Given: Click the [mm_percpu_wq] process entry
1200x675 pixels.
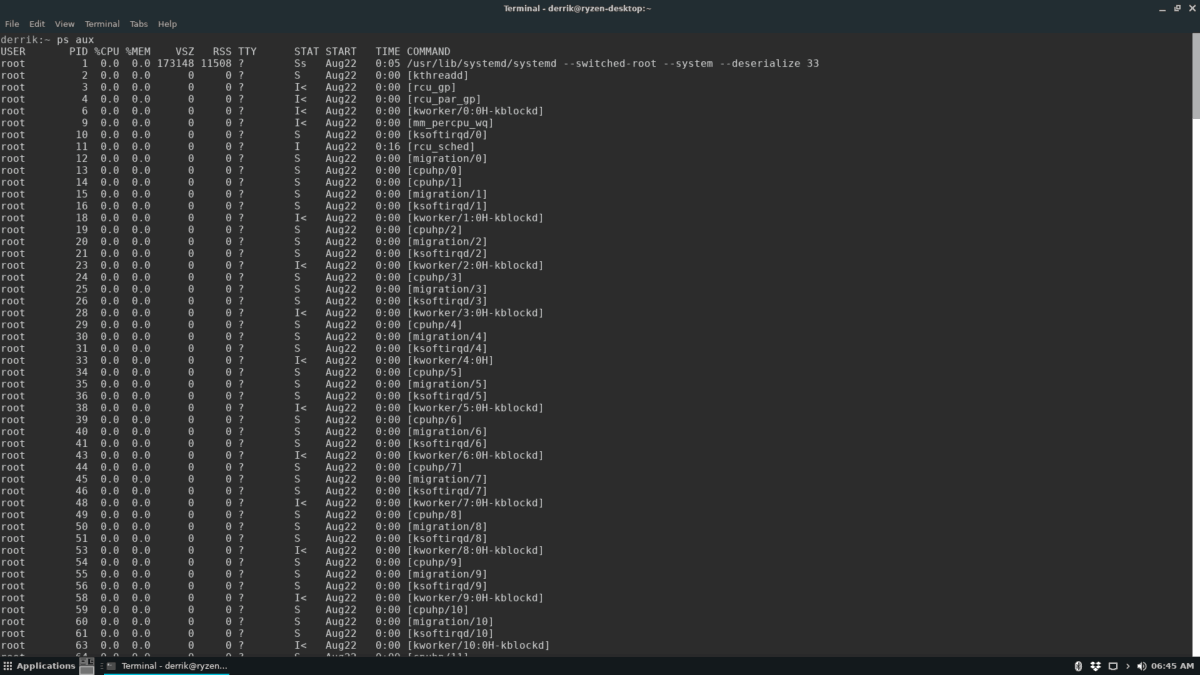Looking at the screenshot, I should pos(450,123).
